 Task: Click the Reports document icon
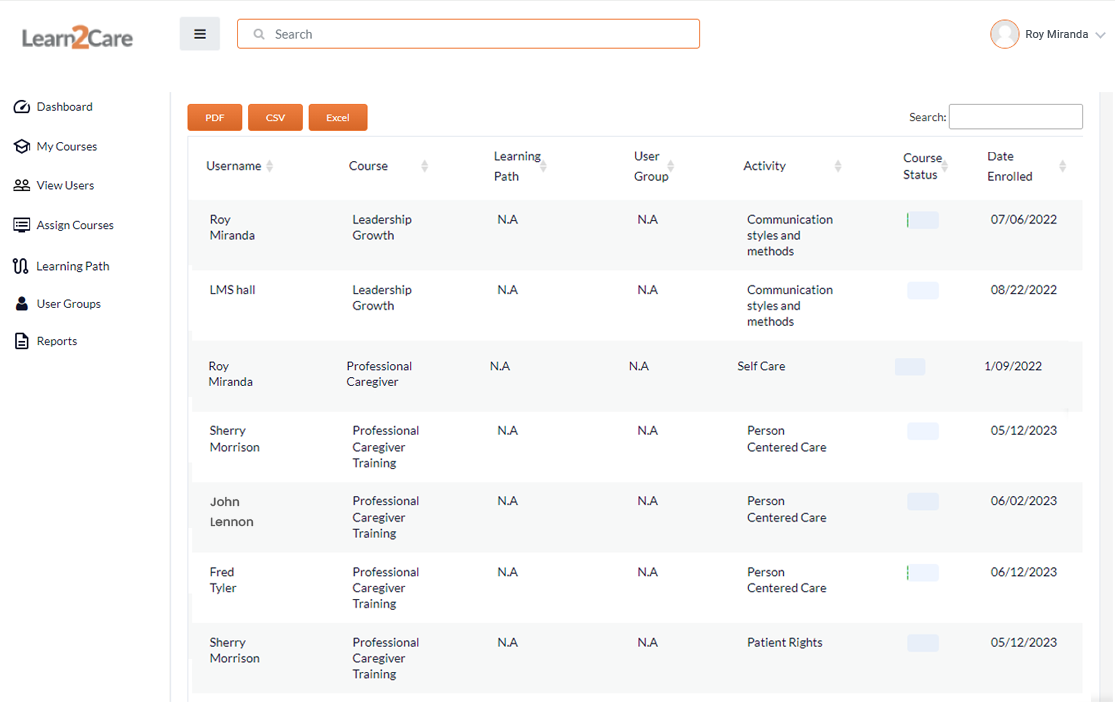pos(21,342)
